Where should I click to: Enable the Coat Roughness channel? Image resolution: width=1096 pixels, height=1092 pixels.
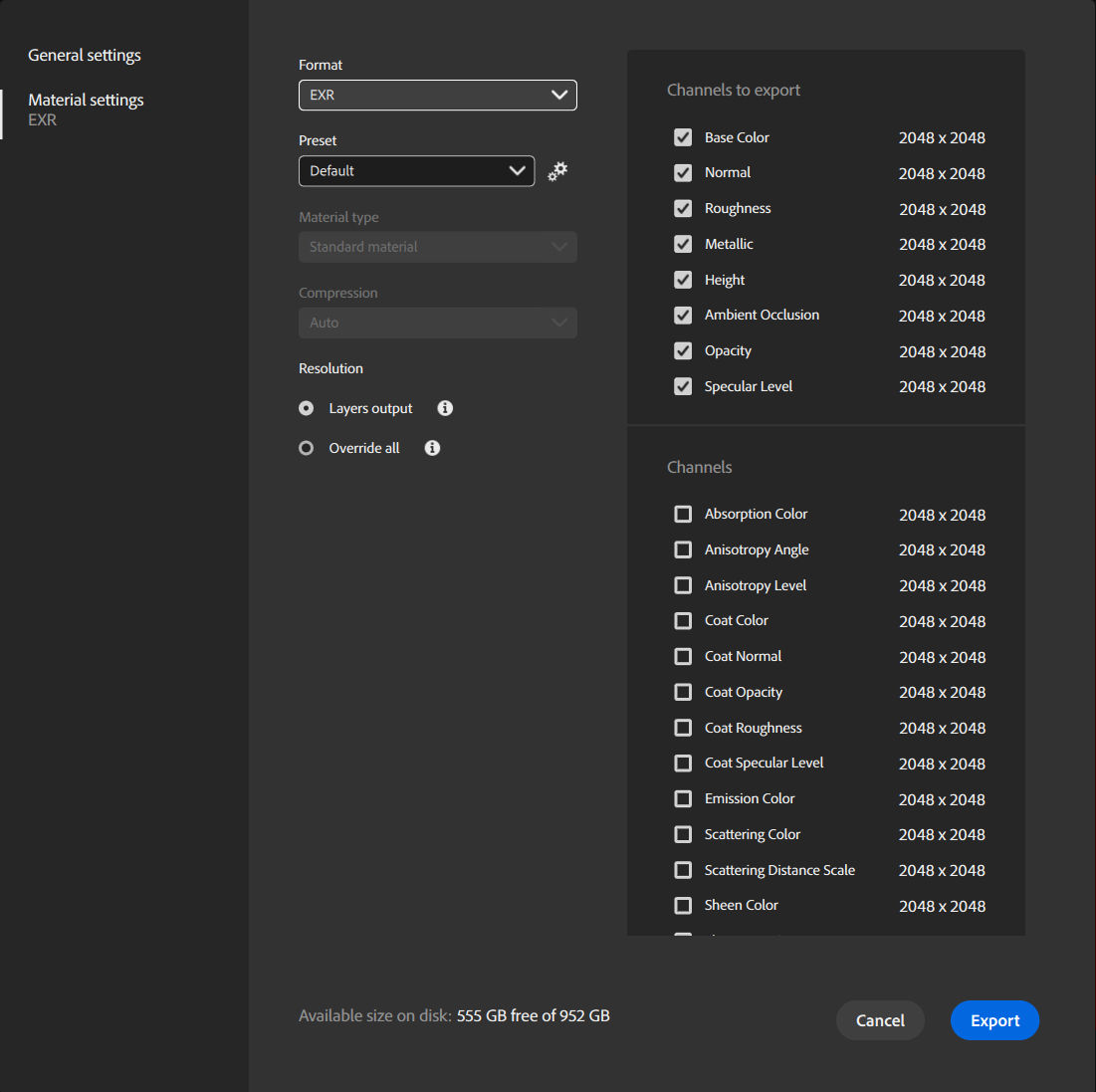point(683,728)
